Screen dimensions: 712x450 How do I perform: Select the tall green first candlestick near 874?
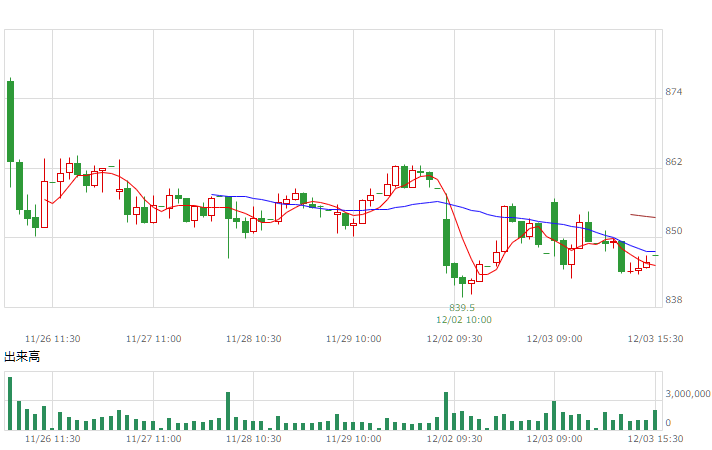point(10,121)
